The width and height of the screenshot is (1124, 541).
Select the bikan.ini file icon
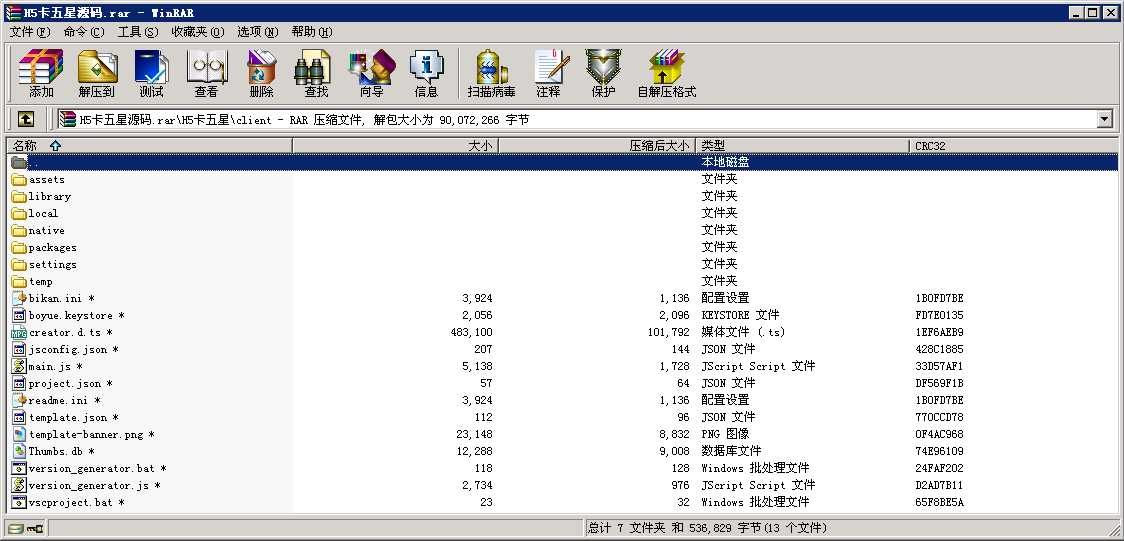coord(19,298)
